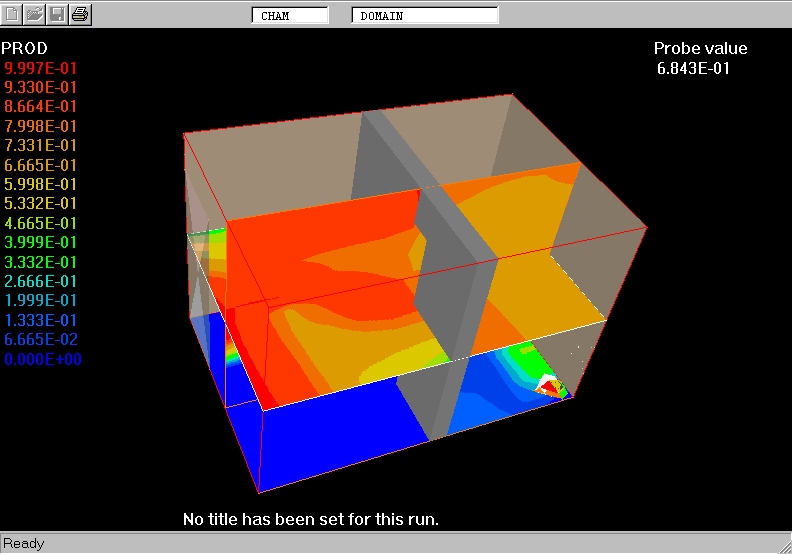Click the DOMAIN field in the toolbar
Viewport: 792px width, 554px height.
[x=424, y=15]
